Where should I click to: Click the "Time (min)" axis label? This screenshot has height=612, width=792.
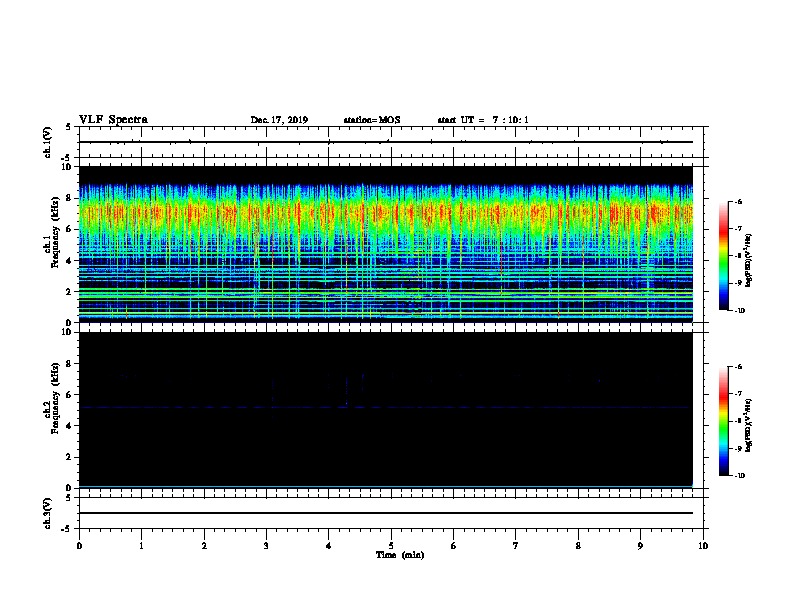click(x=400, y=555)
